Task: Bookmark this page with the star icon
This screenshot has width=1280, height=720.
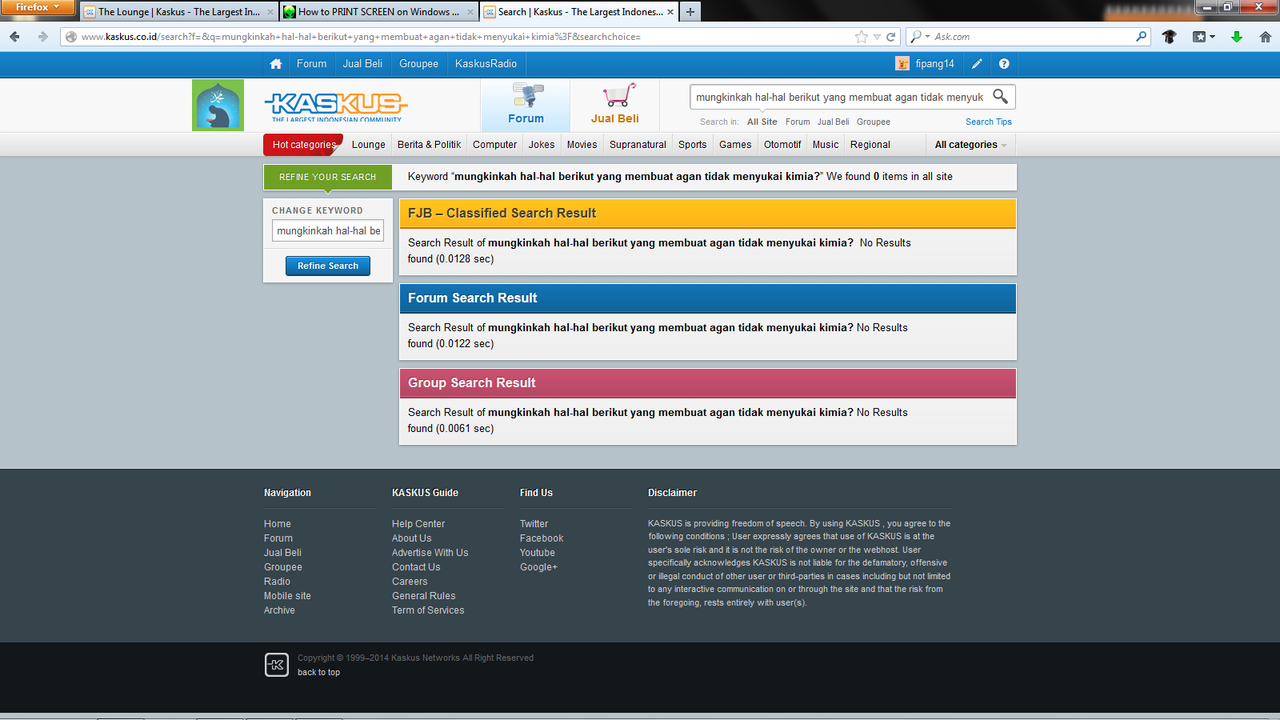Action: [x=861, y=37]
